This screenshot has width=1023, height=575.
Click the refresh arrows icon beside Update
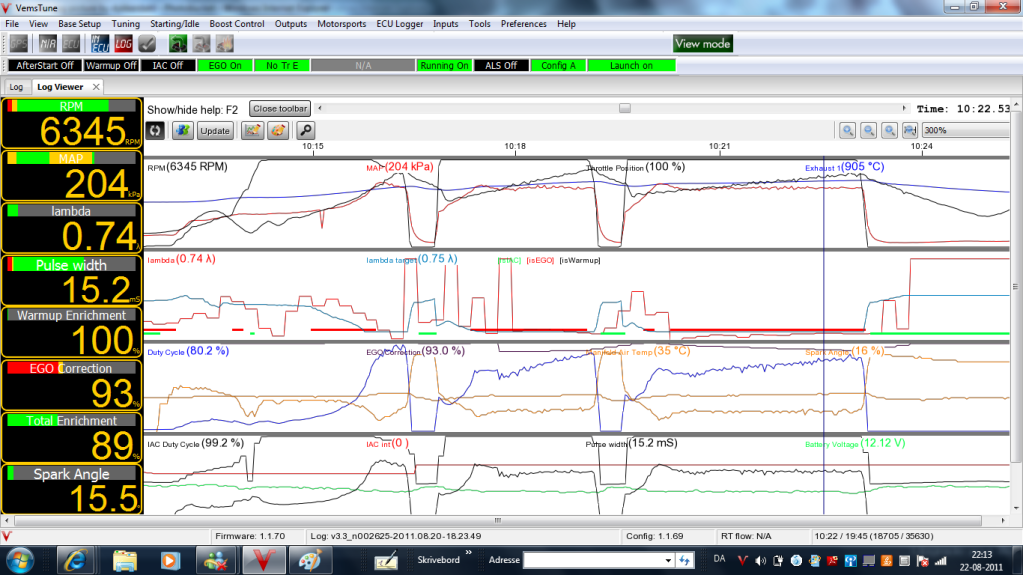(x=155, y=130)
